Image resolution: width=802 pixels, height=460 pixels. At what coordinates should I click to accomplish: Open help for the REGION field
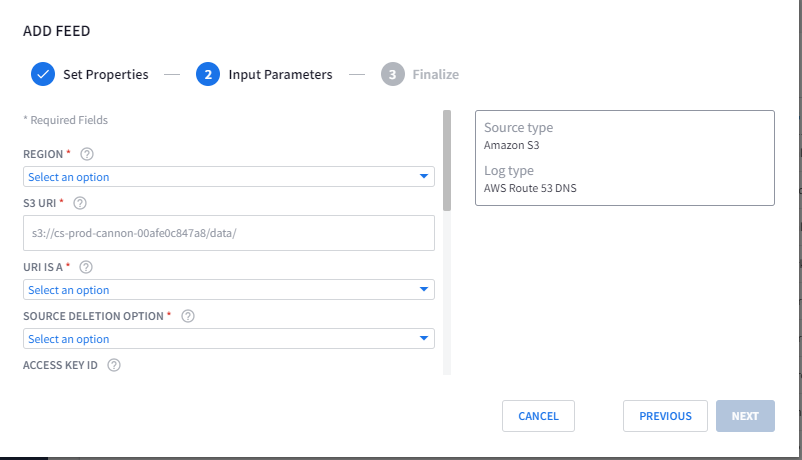[x=87, y=154]
